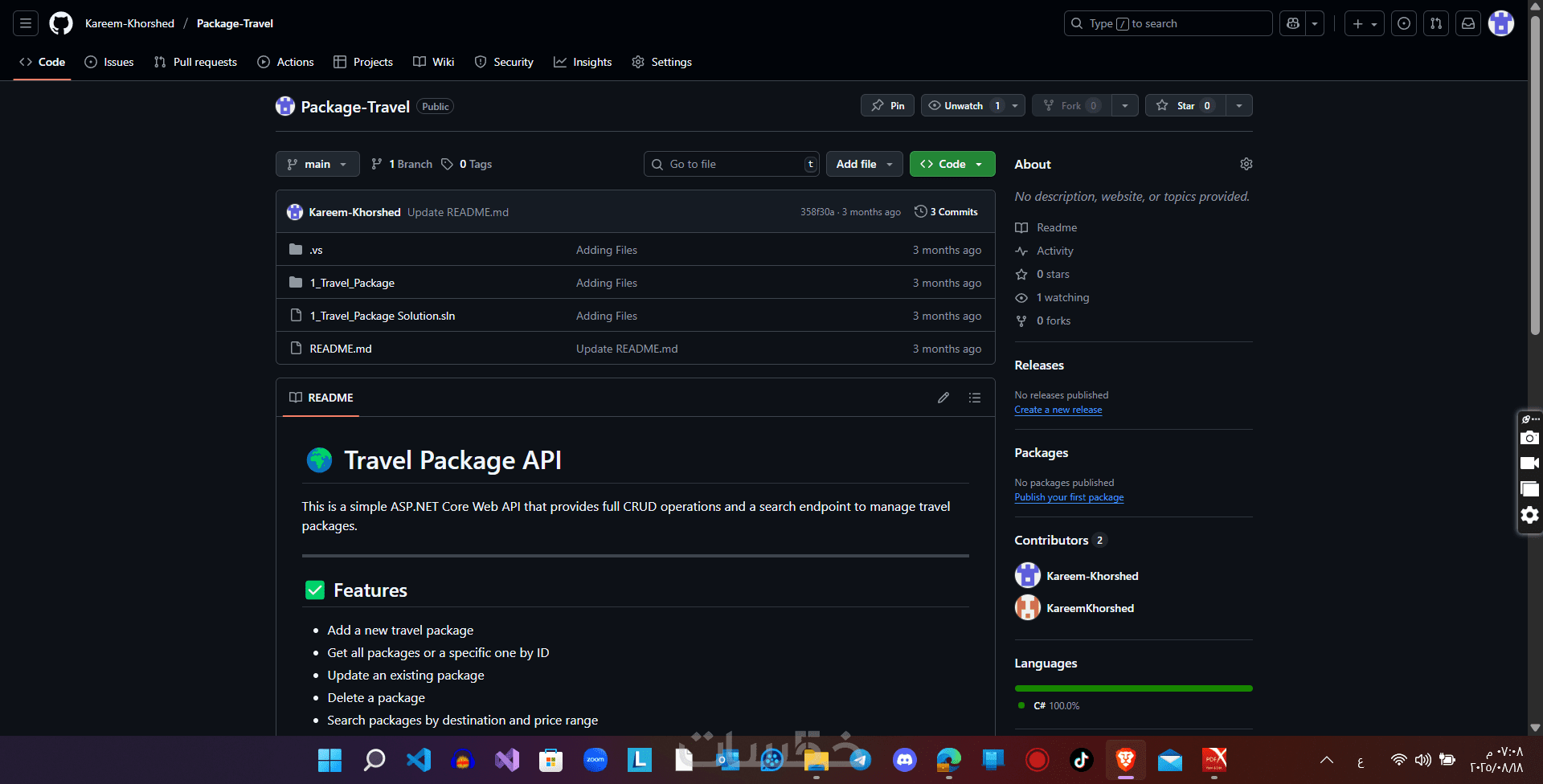
Task: Open Kareem-Khorshed owner link in breadcrumb
Action: [x=129, y=23]
